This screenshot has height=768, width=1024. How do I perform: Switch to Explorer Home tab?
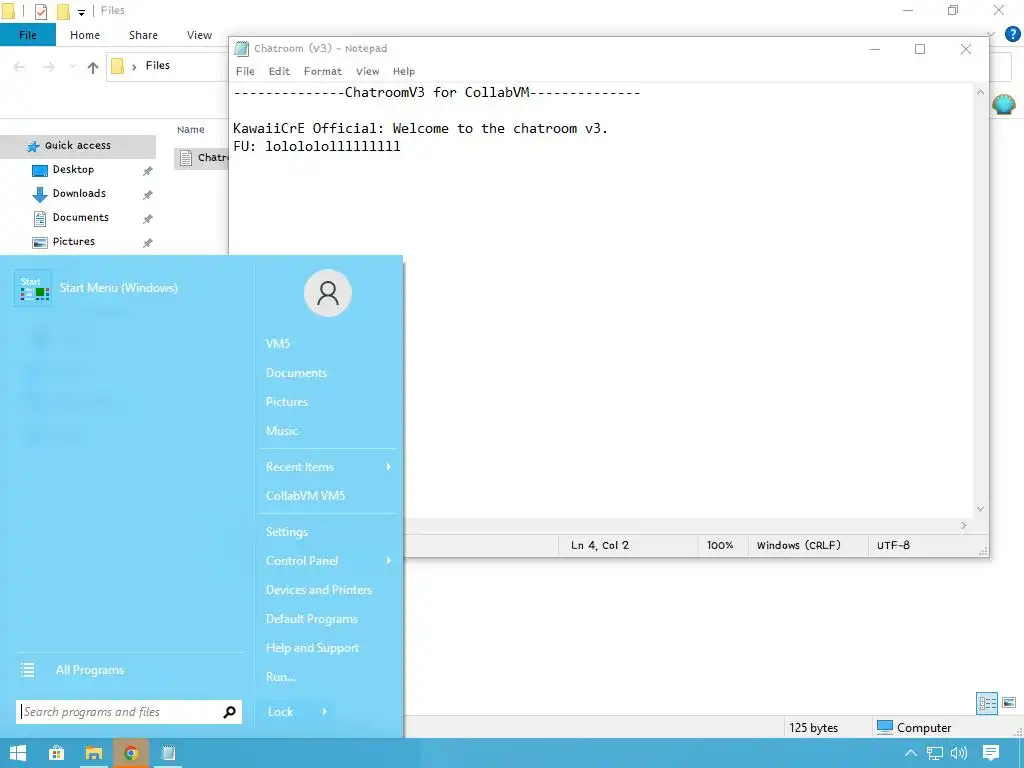[x=85, y=35]
